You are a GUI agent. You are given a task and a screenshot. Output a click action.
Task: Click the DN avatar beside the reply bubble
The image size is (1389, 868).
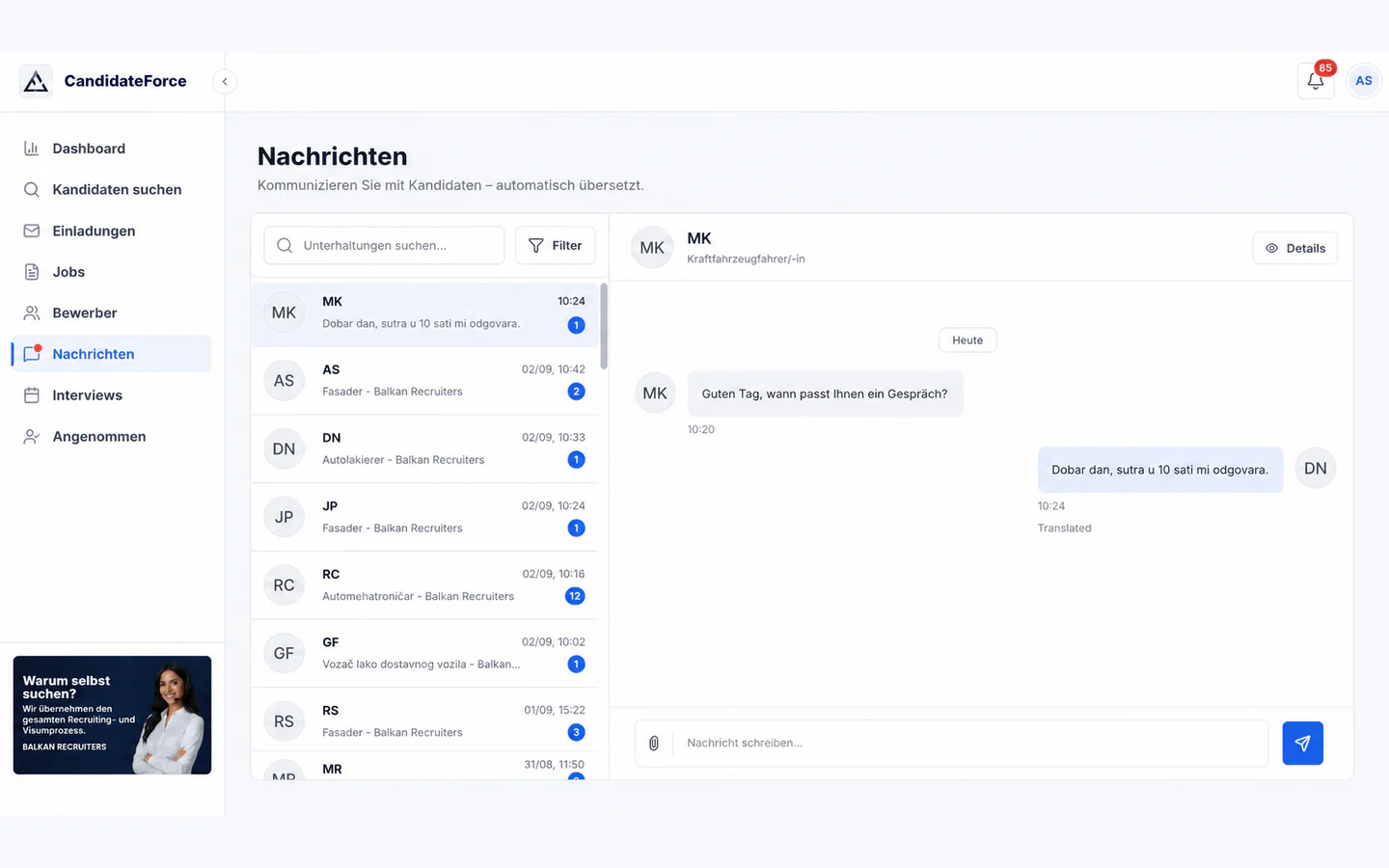pos(1316,469)
